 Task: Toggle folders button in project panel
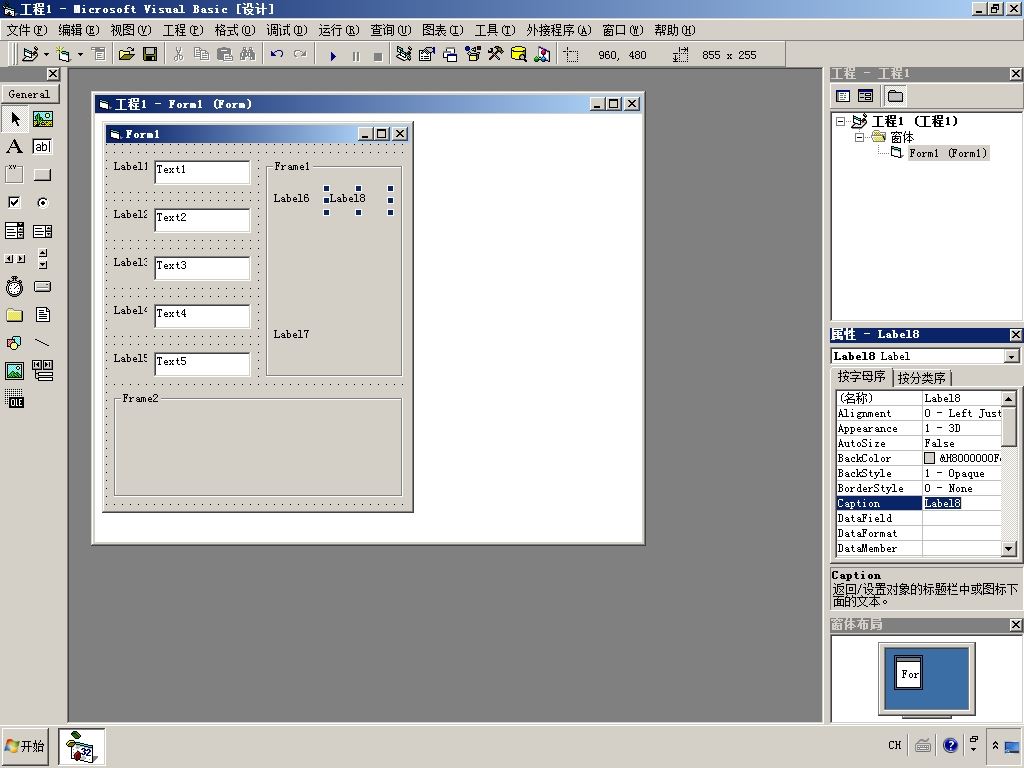(x=895, y=96)
